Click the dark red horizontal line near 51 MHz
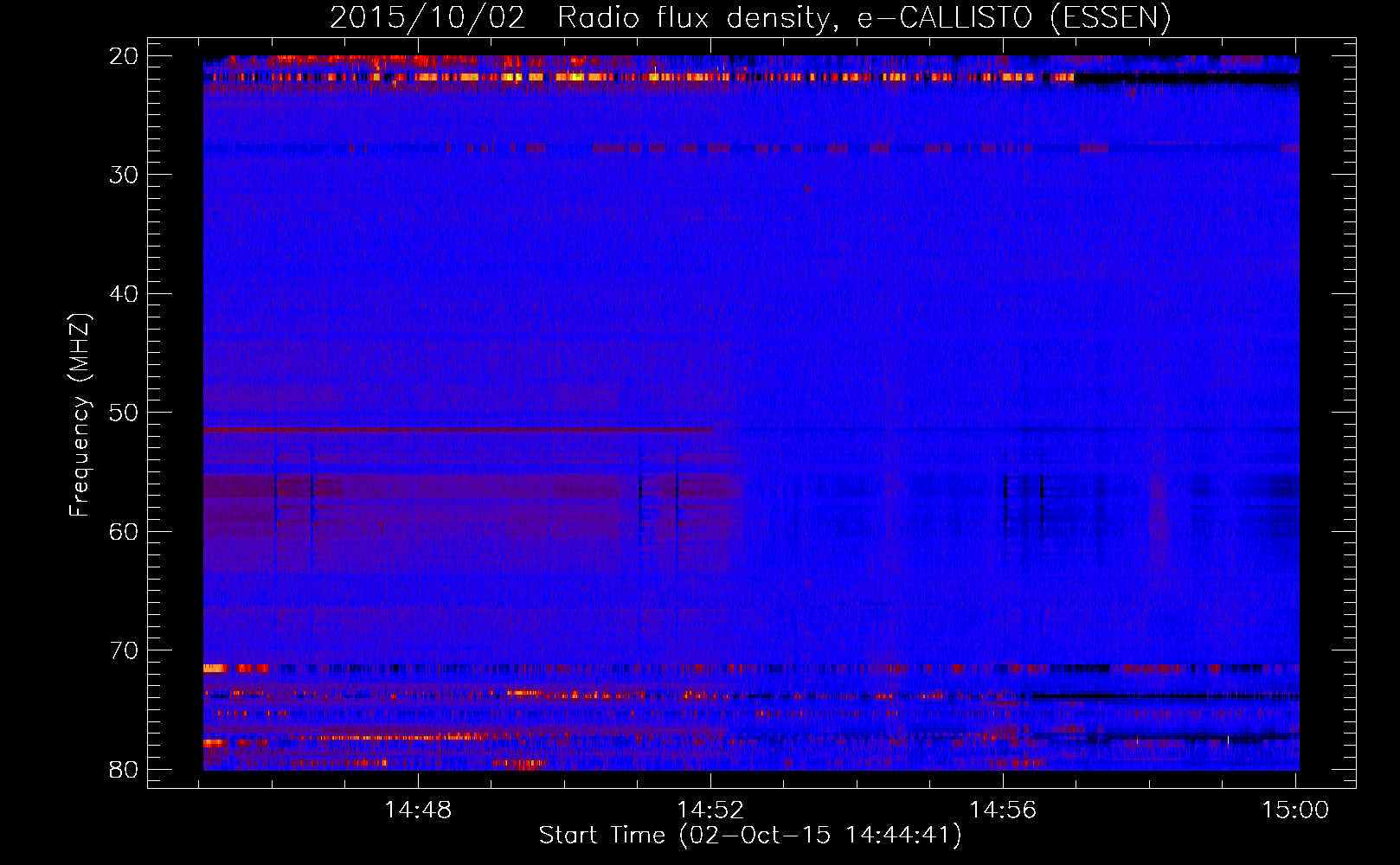This screenshot has width=1400, height=865. (458, 429)
